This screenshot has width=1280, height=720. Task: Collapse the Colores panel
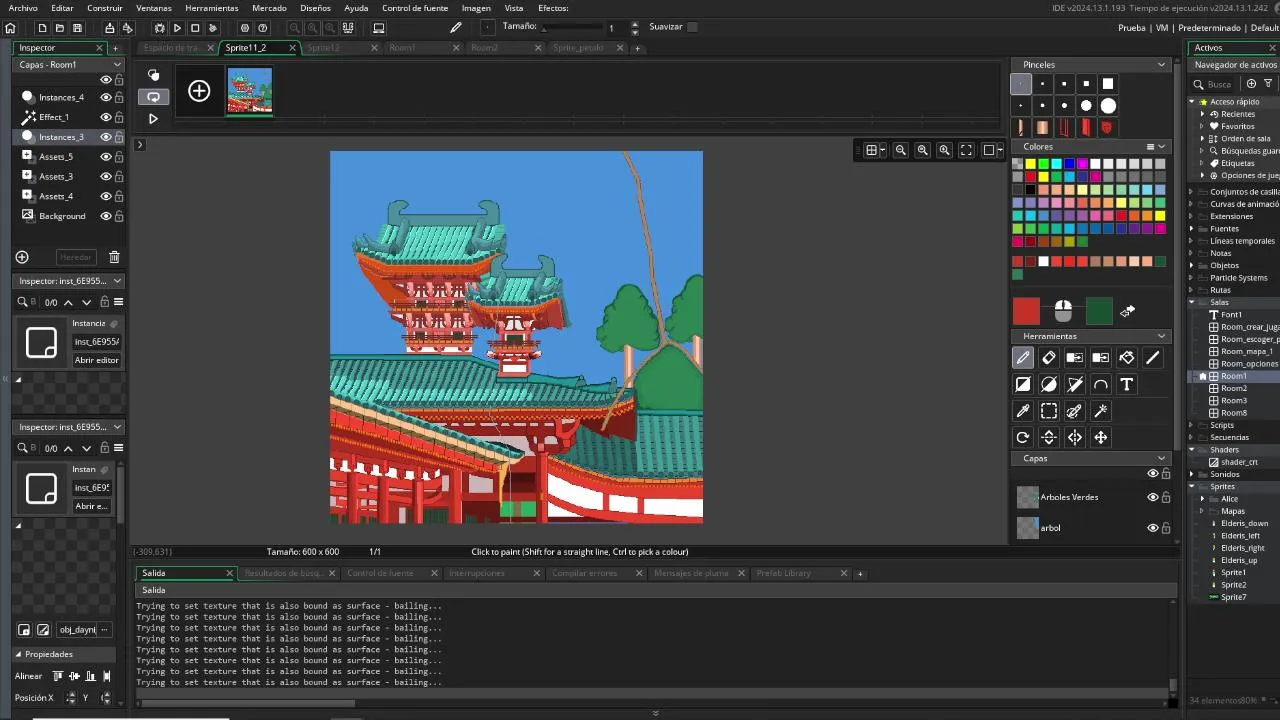tap(1161, 146)
